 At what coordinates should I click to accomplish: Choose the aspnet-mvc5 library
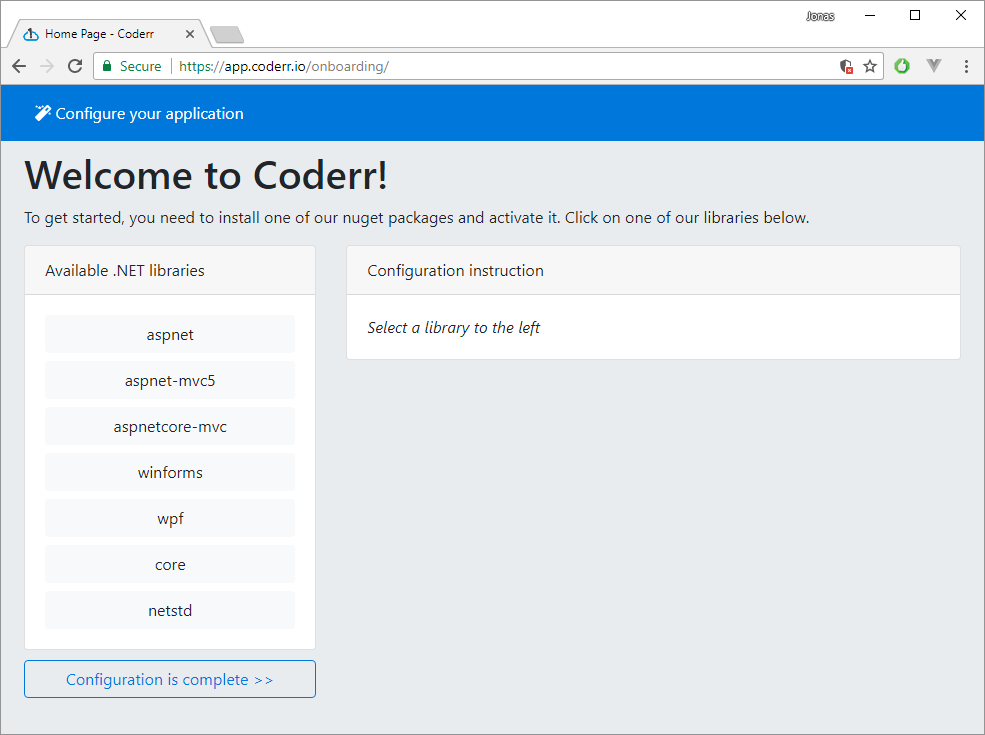click(x=170, y=380)
